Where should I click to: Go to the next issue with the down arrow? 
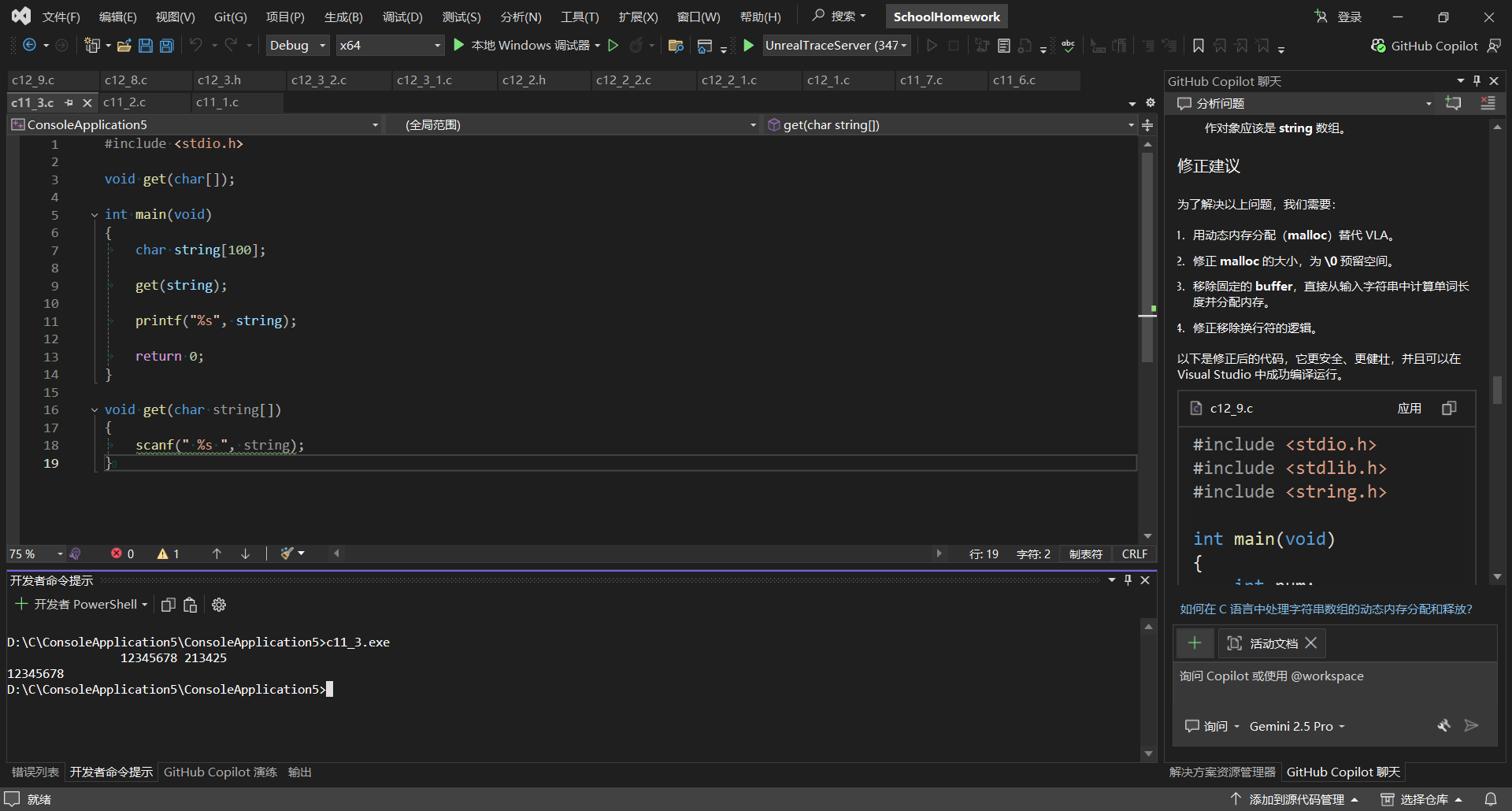click(x=246, y=554)
